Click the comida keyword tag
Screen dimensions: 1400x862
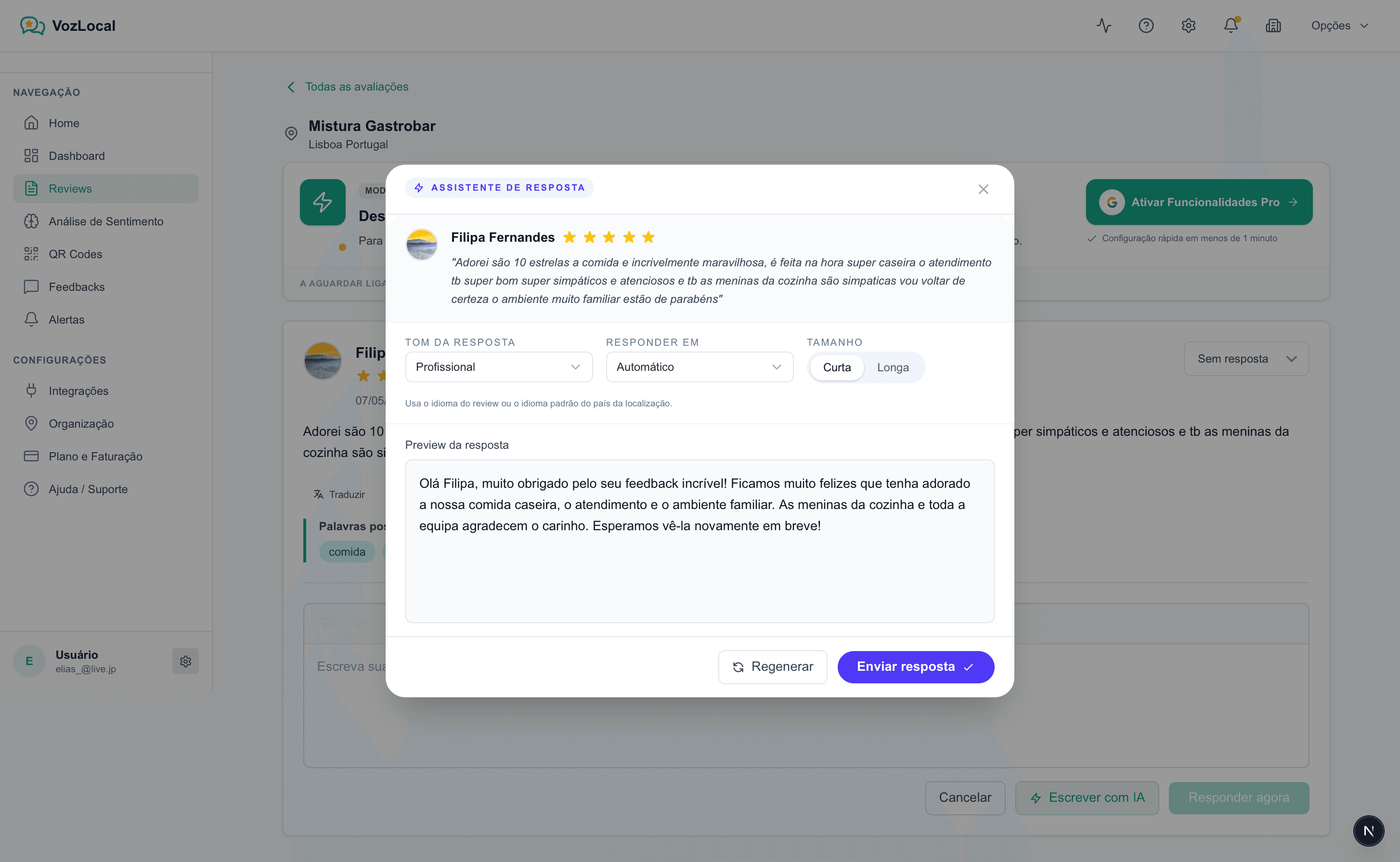point(347,552)
